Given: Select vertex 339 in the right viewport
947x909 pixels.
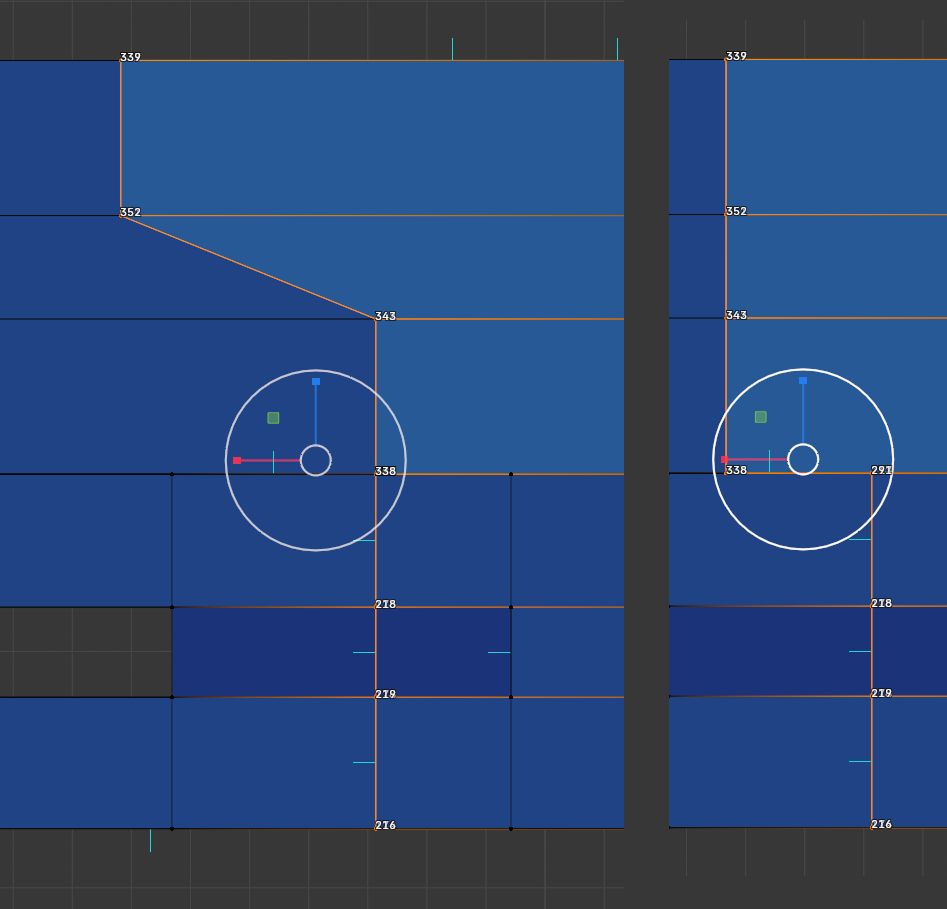Looking at the screenshot, I should (x=726, y=59).
